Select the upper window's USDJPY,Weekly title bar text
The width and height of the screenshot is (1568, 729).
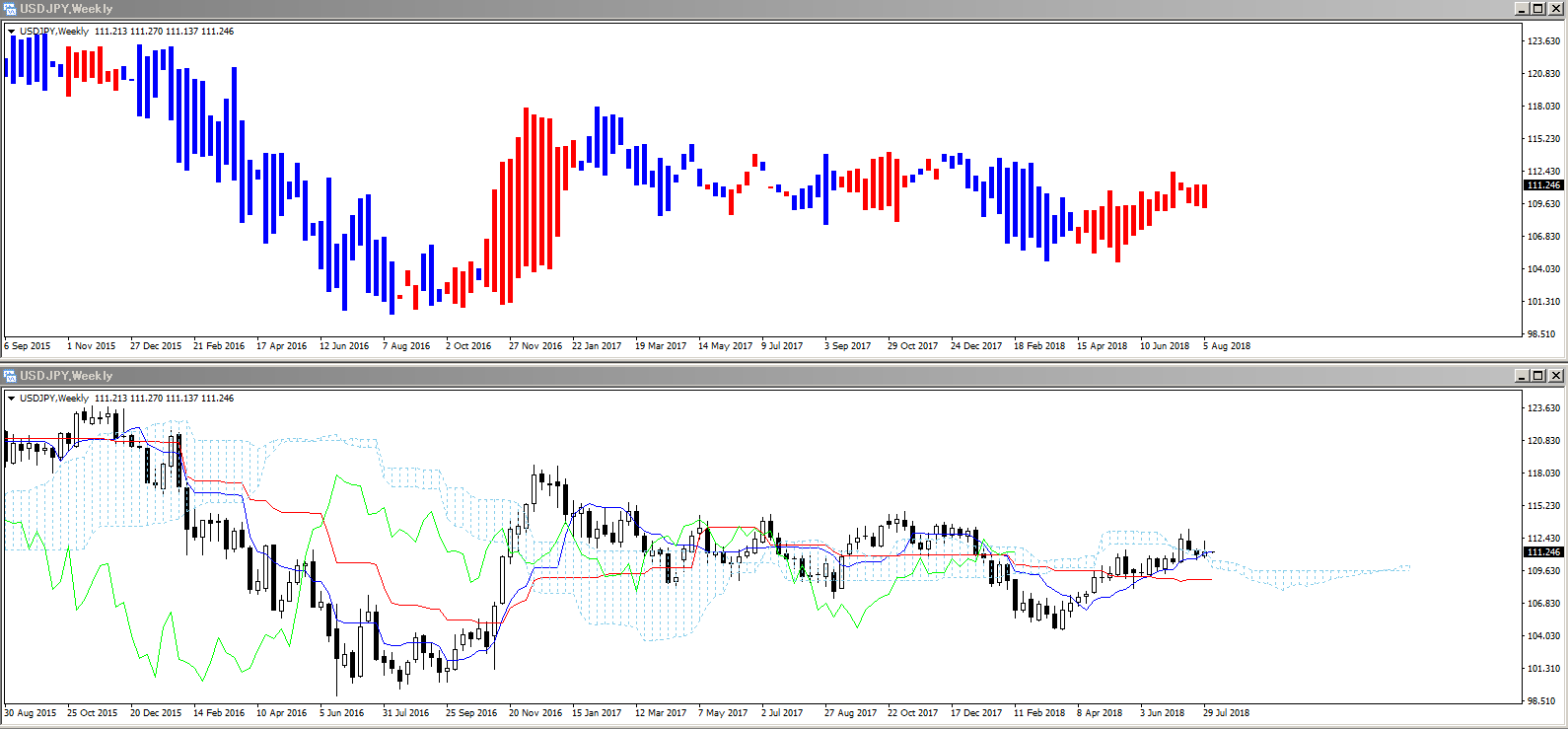coord(66,9)
